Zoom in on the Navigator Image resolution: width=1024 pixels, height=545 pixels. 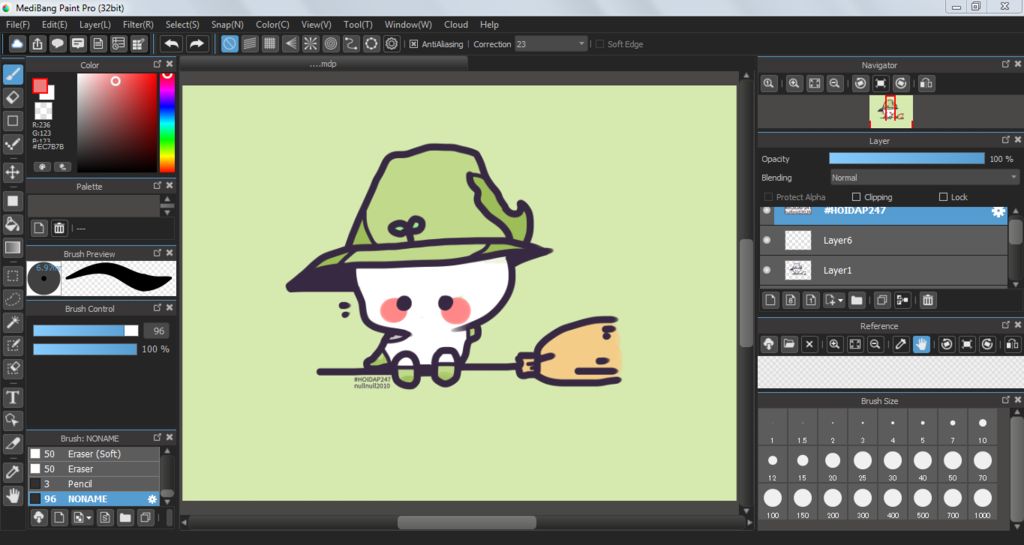[793, 84]
